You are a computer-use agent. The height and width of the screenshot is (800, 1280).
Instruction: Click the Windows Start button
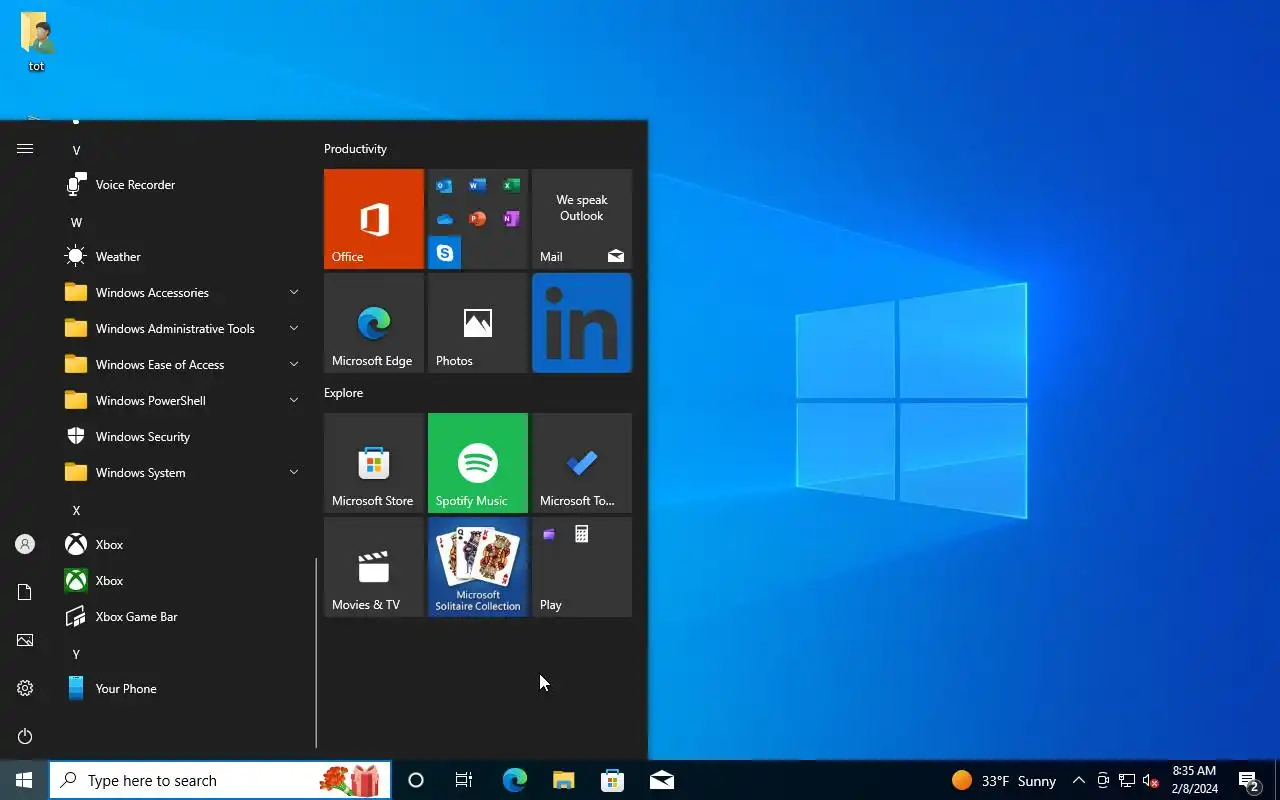click(24, 780)
